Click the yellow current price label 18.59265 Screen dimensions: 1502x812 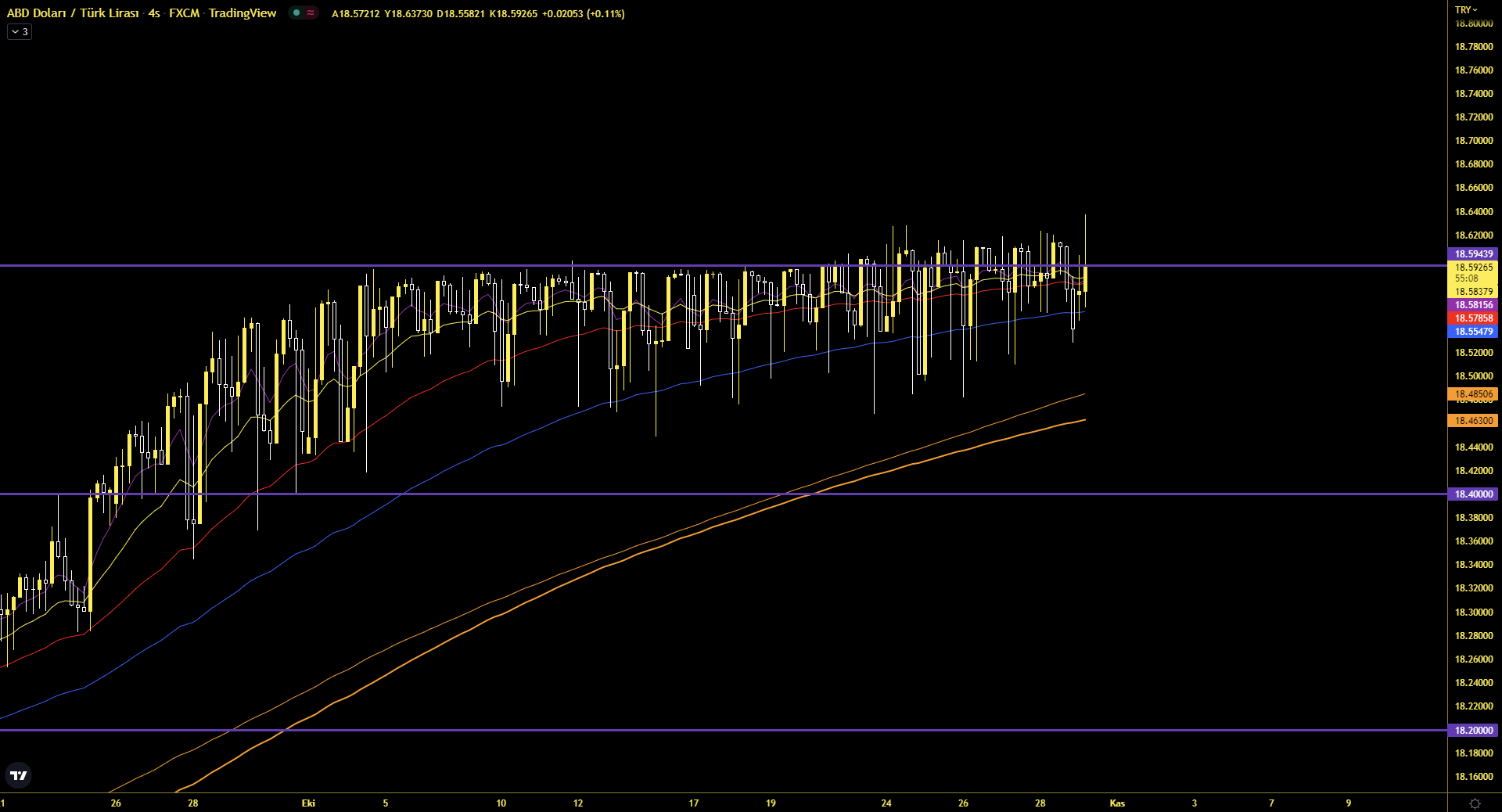[1473, 267]
